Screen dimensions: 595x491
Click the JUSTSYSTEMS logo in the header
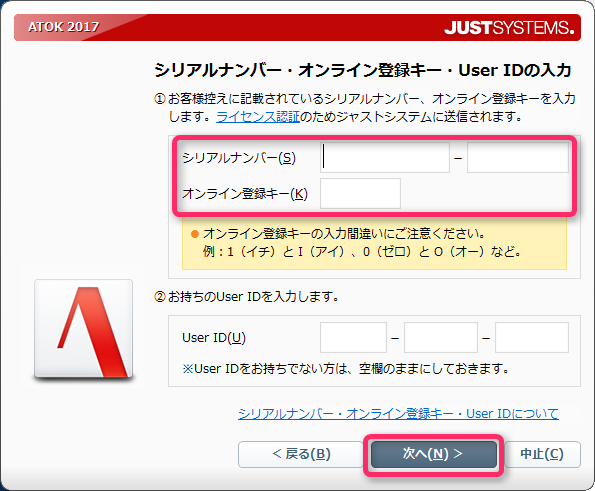point(509,28)
